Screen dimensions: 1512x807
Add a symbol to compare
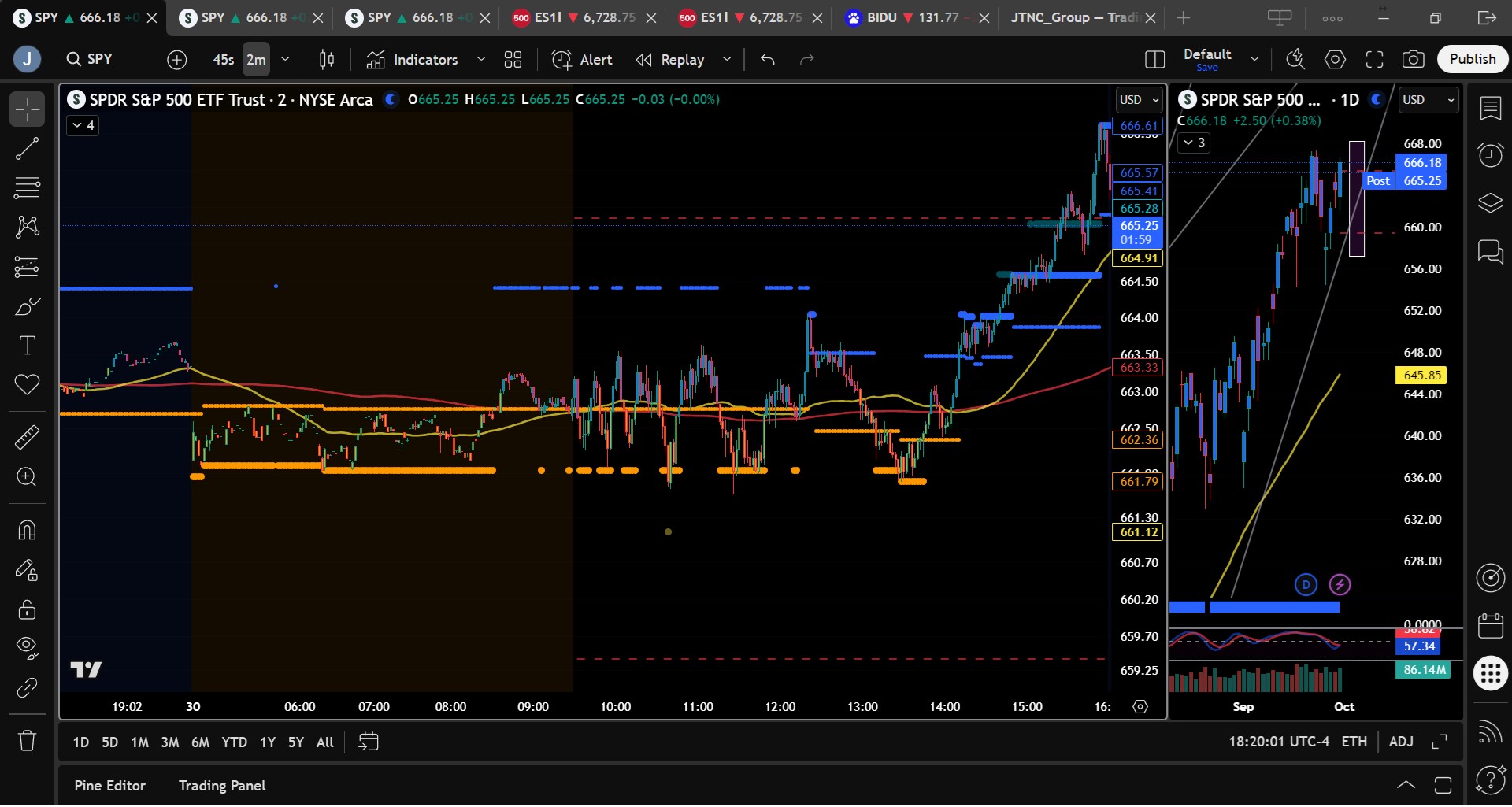point(177,59)
